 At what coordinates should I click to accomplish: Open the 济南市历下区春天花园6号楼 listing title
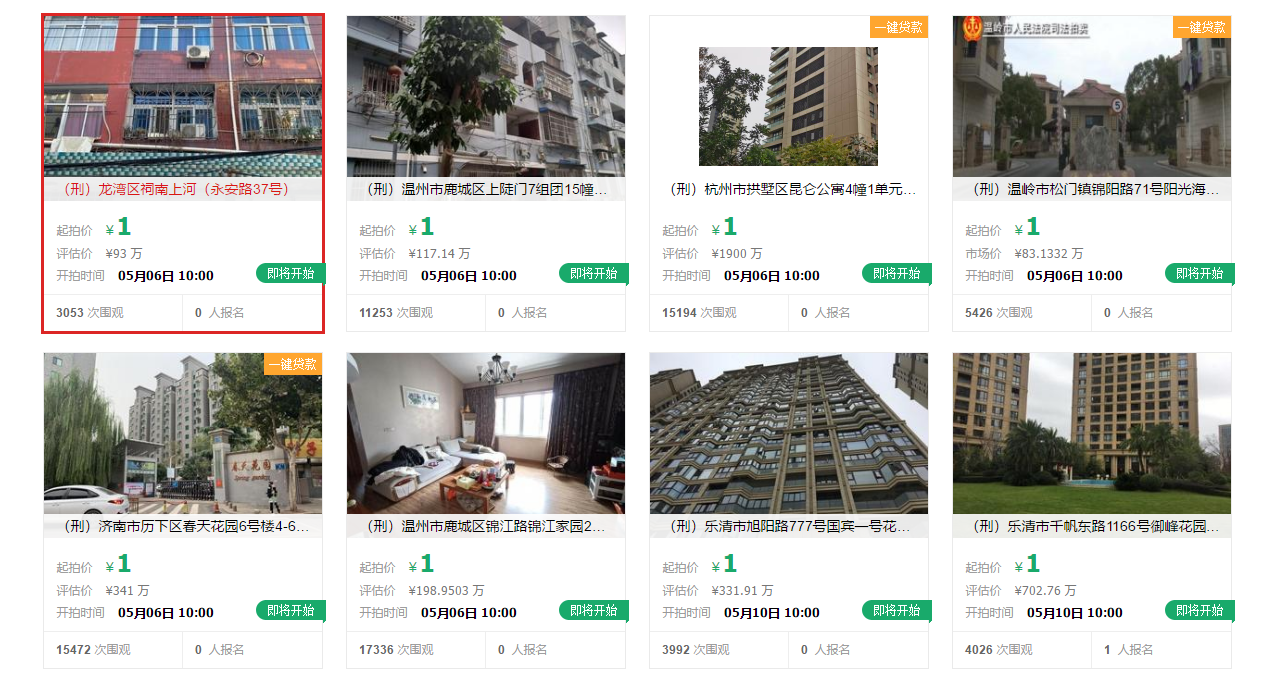tap(183, 526)
